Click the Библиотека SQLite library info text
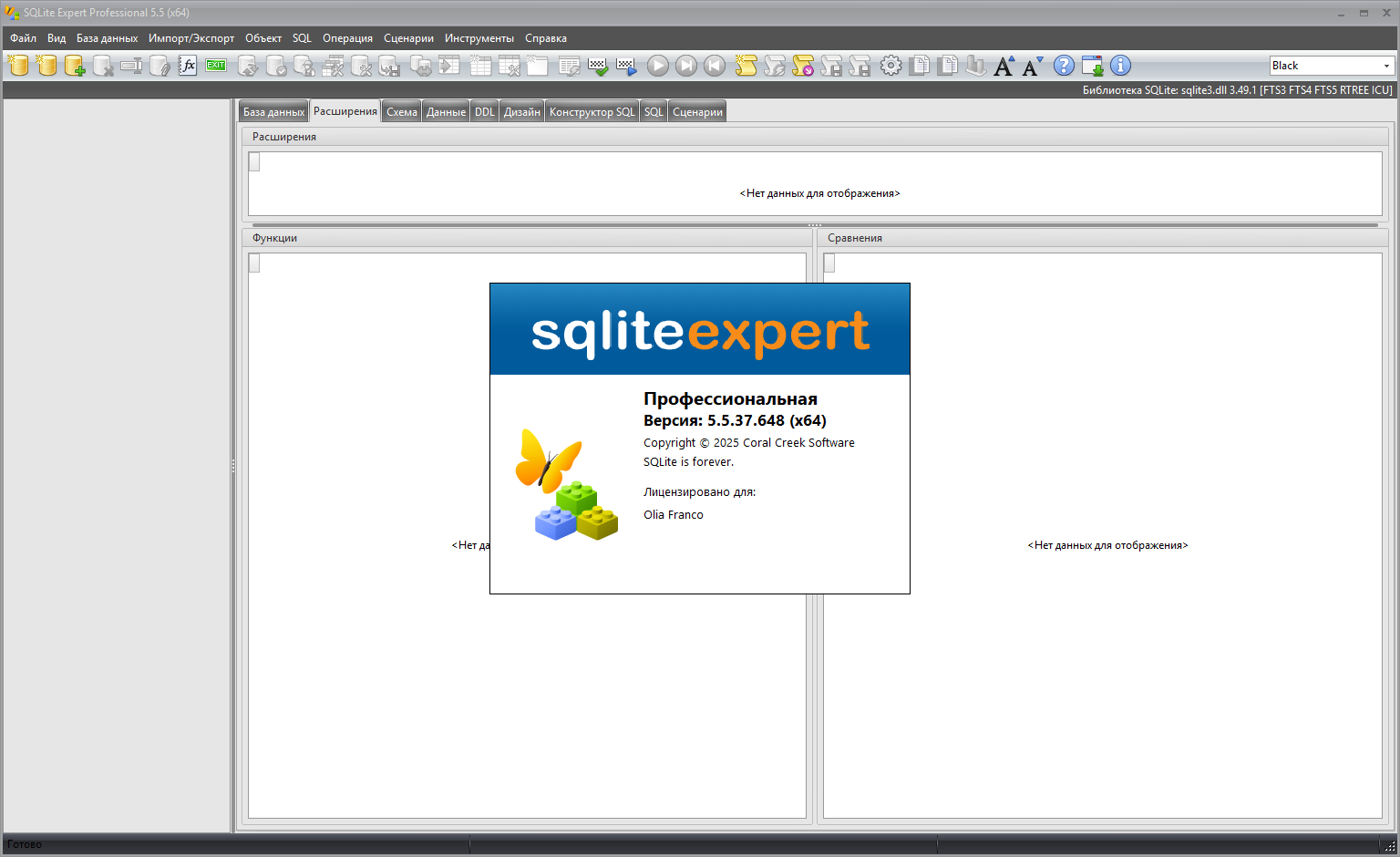Viewport: 1400px width, 857px height. tap(1238, 90)
